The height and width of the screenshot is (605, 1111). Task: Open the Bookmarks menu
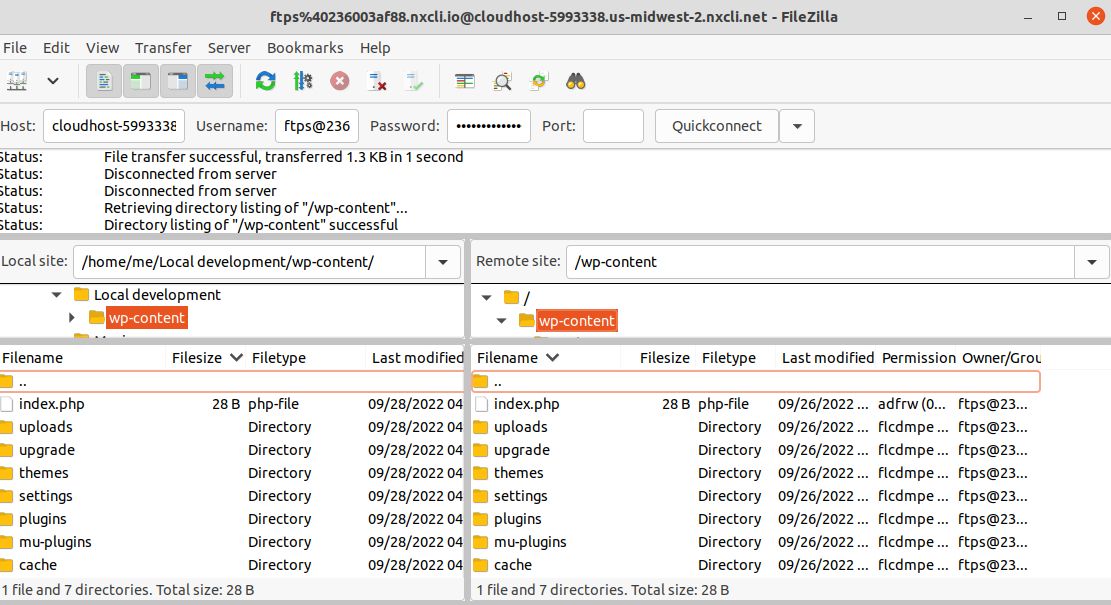pyautogui.click(x=305, y=48)
